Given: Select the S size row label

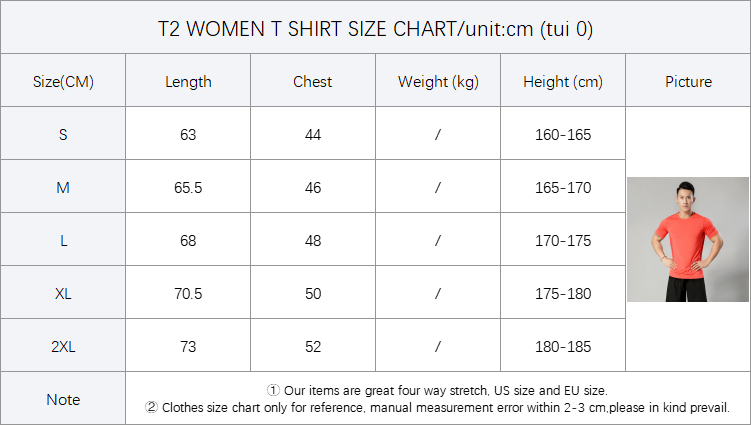Looking at the screenshot, I should [x=63, y=135].
